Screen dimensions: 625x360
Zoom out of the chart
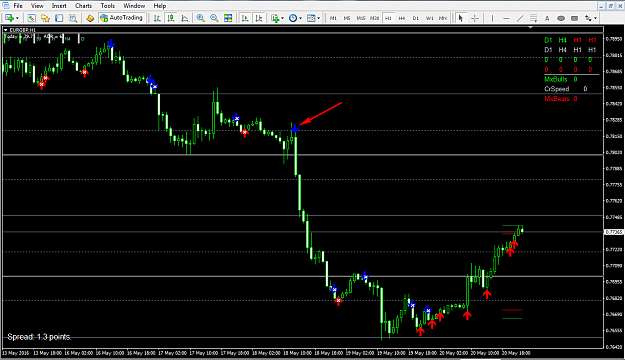[x=214, y=18]
